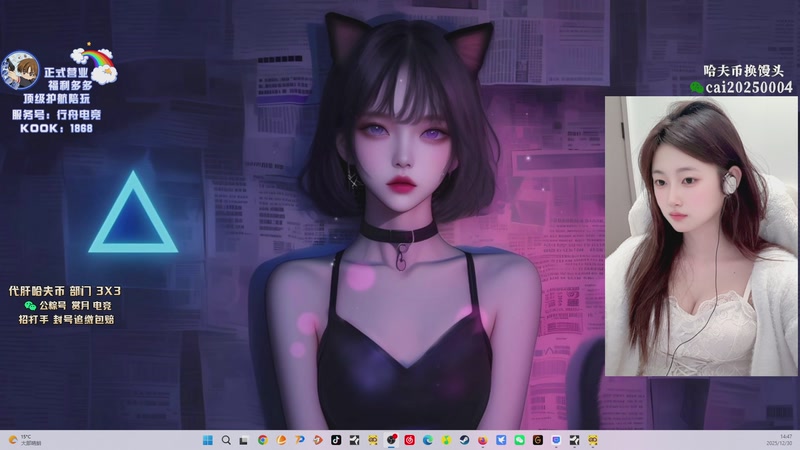Viewport: 800px width, 450px height.
Task: Open Firefox from the taskbar
Action: 483,440
